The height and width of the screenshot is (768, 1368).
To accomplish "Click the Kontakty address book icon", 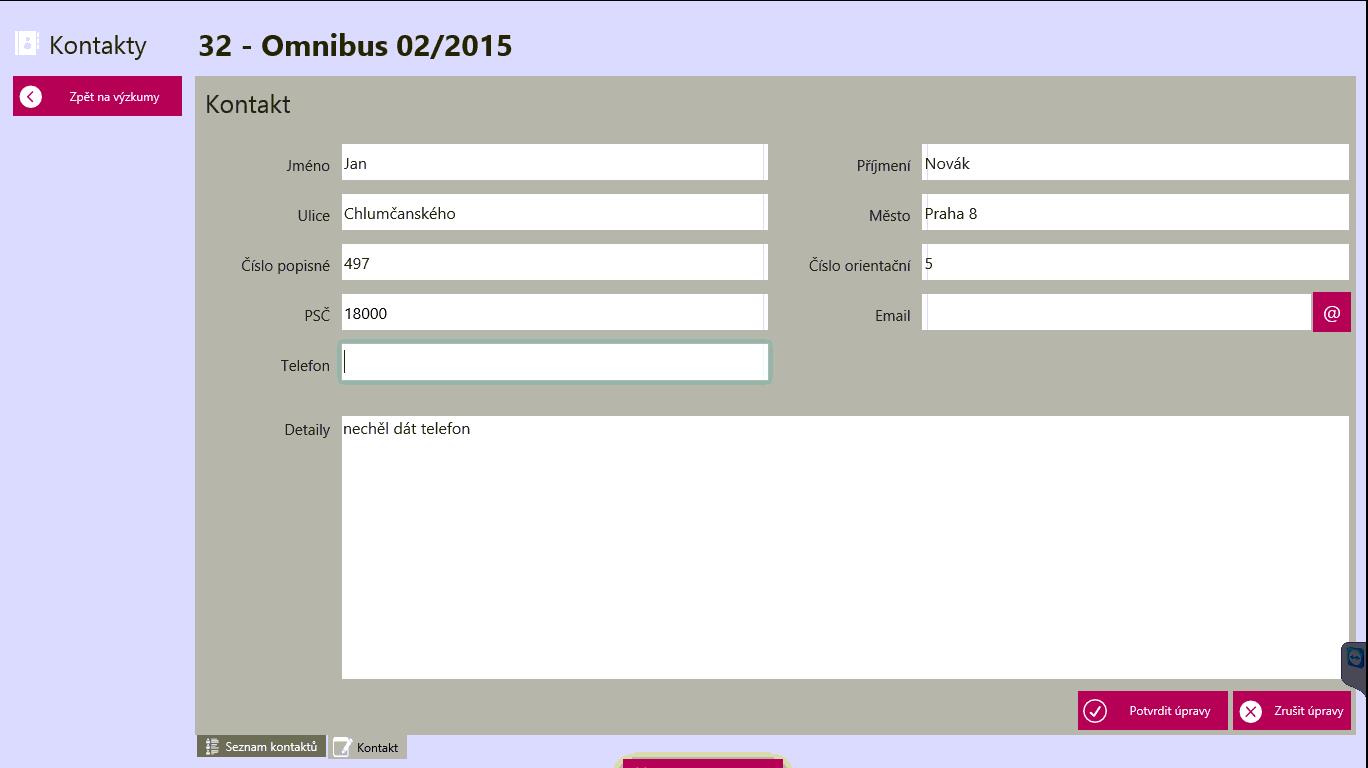I will pos(27,44).
